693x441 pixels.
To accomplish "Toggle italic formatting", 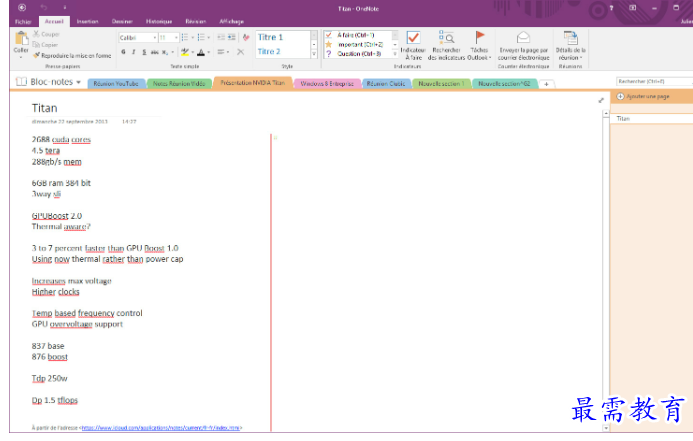I will [x=133, y=52].
